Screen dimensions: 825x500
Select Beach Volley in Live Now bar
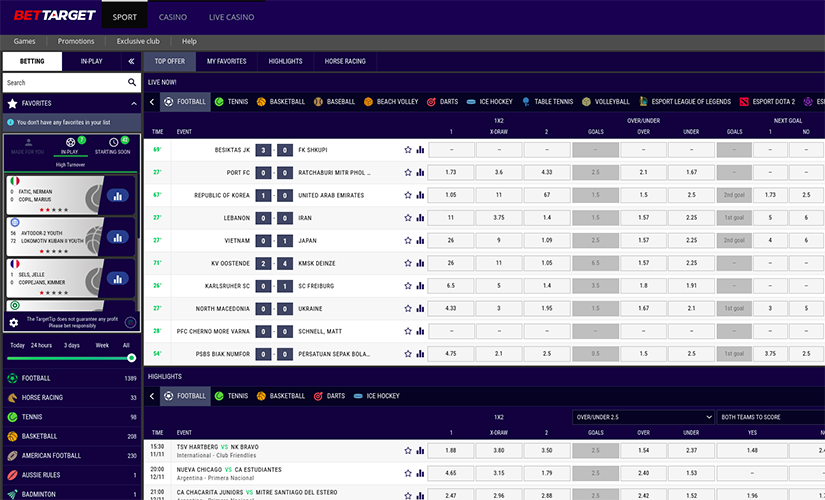click(x=391, y=102)
